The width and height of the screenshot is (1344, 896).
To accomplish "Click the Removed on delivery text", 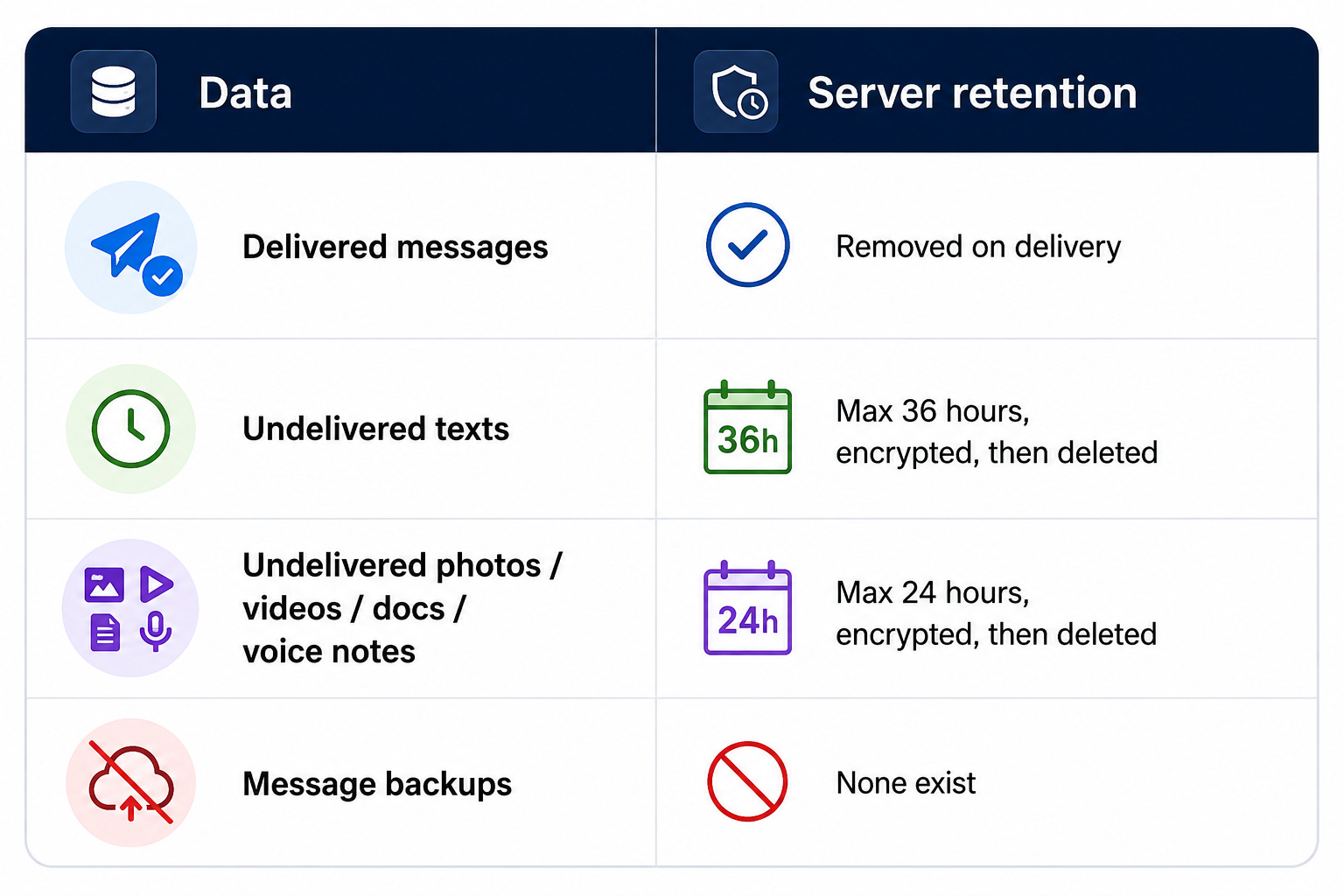I will tap(978, 248).
